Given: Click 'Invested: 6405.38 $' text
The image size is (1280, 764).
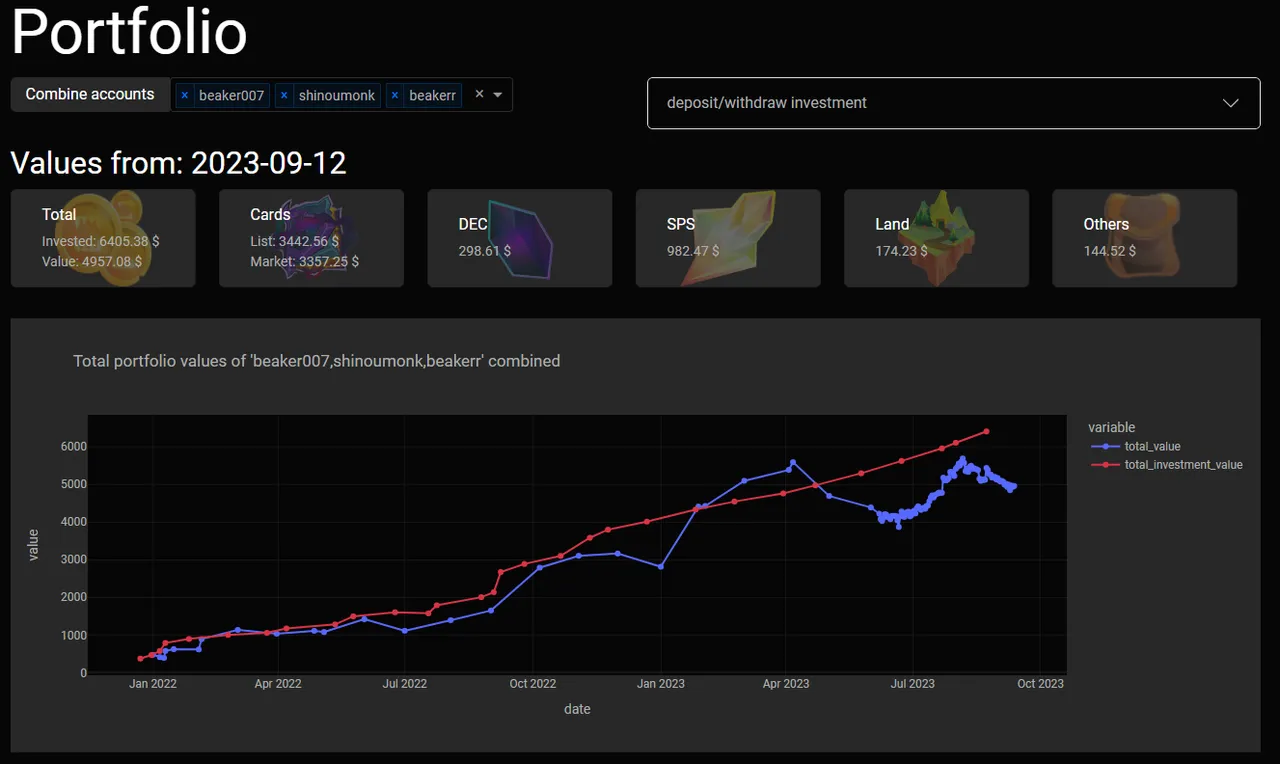Looking at the screenshot, I should [x=100, y=242].
